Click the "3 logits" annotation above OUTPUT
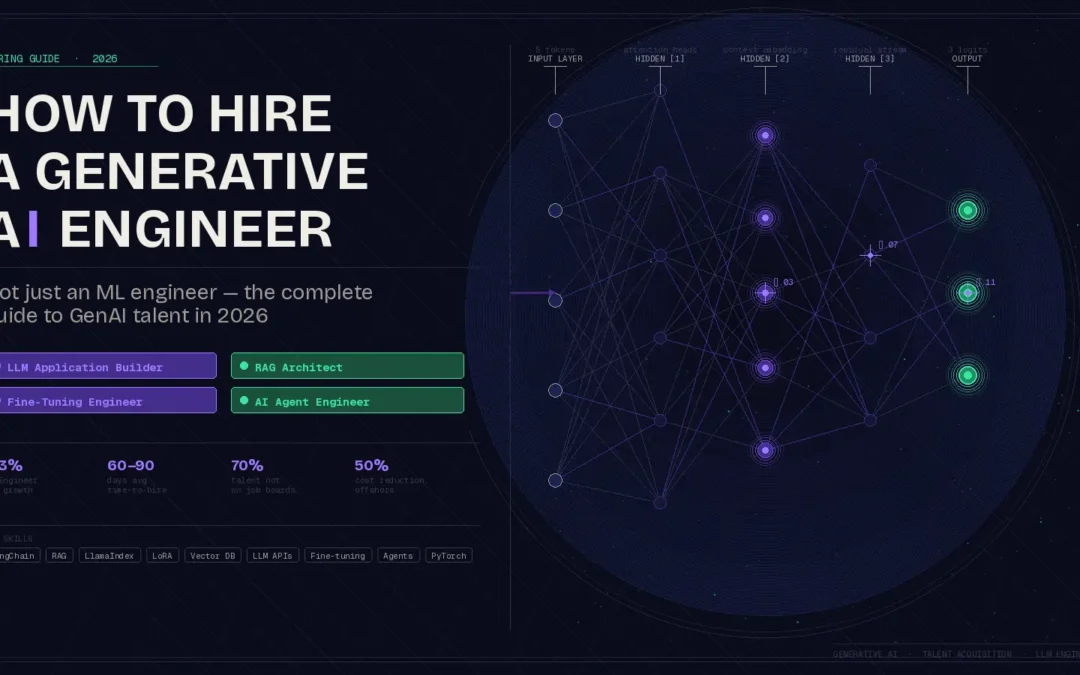This screenshot has height=675, width=1080. point(967,50)
